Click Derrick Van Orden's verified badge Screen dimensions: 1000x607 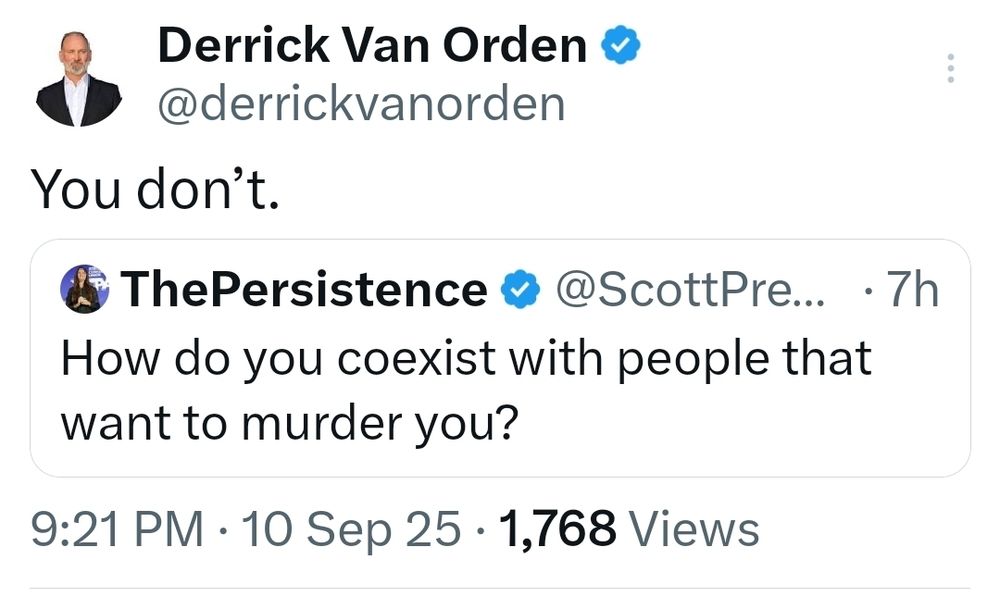point(619,46)
